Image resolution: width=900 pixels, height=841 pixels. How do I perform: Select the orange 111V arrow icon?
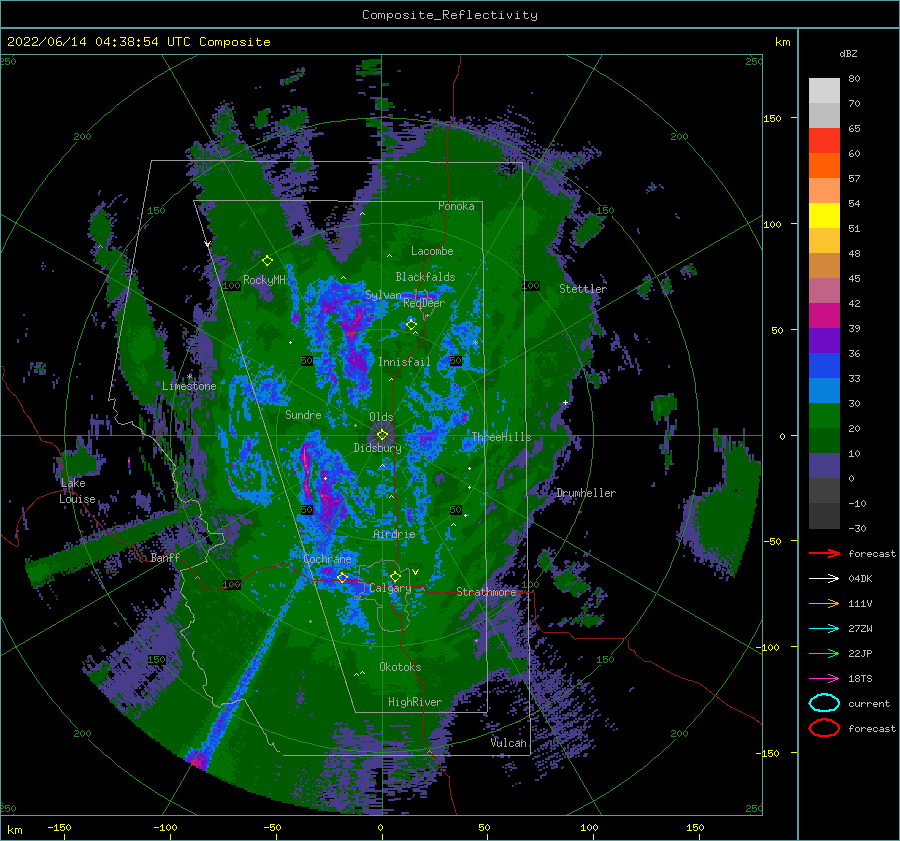coord(824,603)
